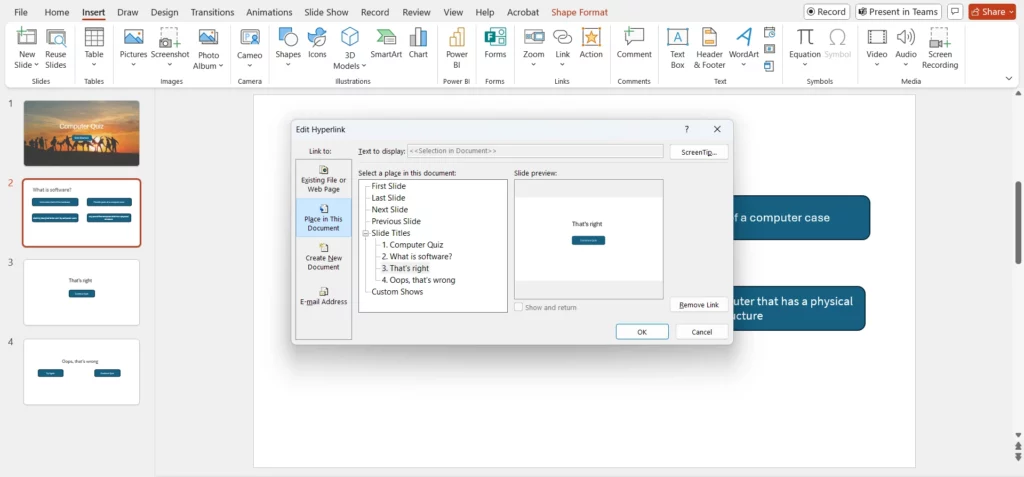Select '4. Oops, that's wrong' slide title
The image size is (1024, 477).
click(x=418, y=280)
